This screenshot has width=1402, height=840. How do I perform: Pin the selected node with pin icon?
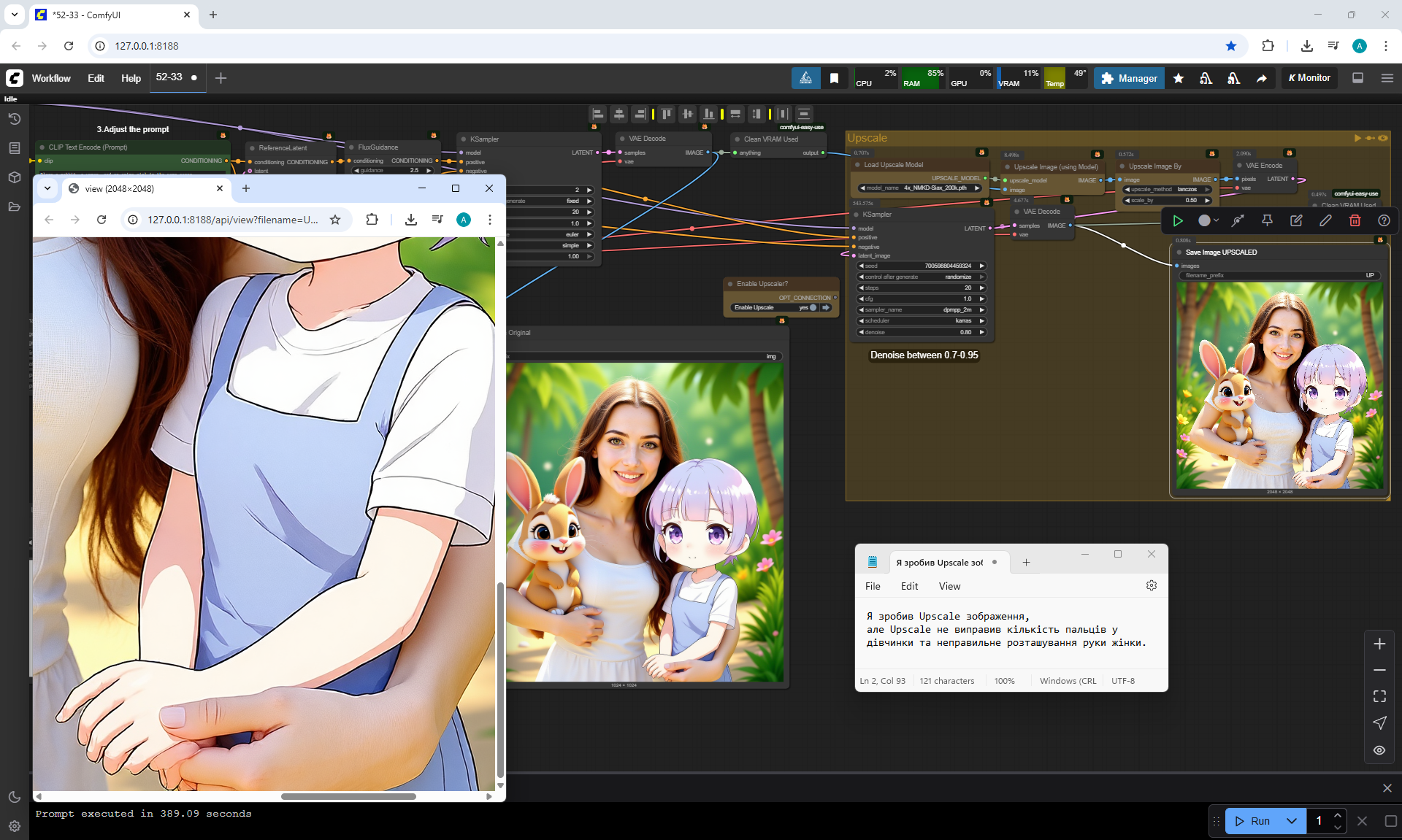click(x=1267, y=220)
